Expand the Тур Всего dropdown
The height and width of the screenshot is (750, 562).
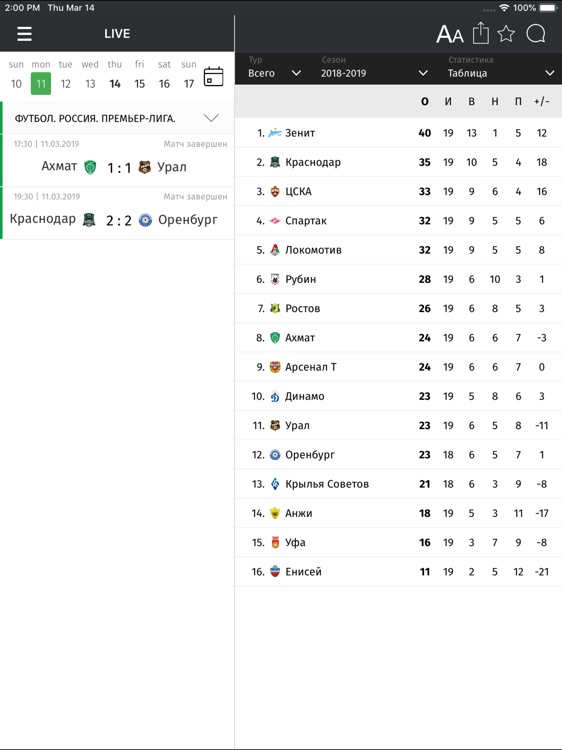coord(275,67)
